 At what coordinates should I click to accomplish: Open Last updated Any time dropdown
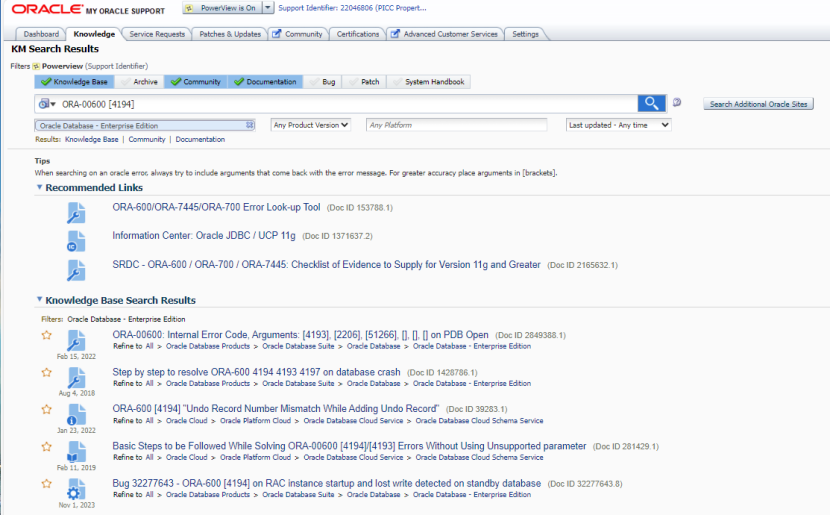point(618,125)
